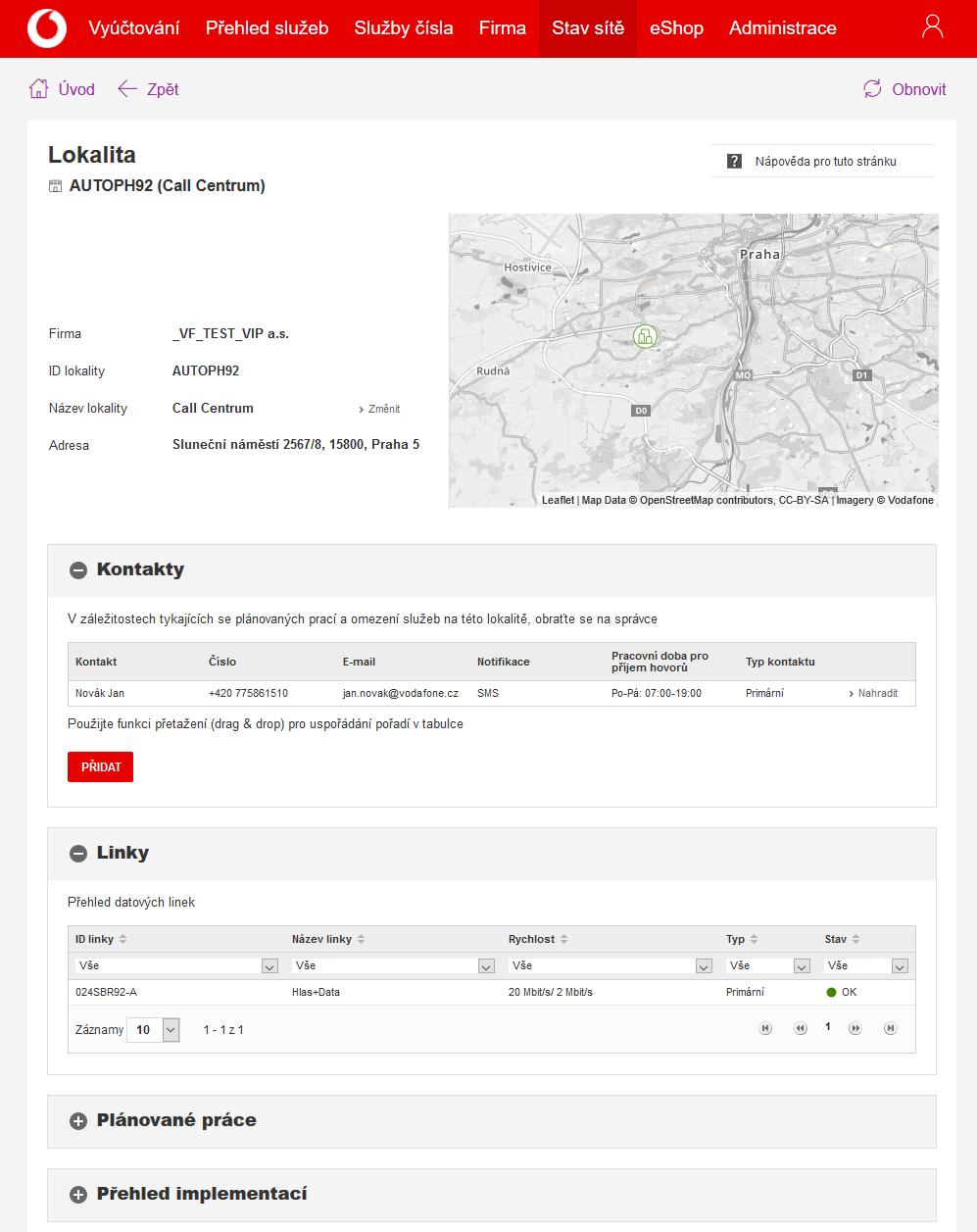Viewport: 977px width, 1232px height.
Task: Click the 20 Mbit/s/ 2 Mbit/s speed cell
Action: tap(551, 992)
